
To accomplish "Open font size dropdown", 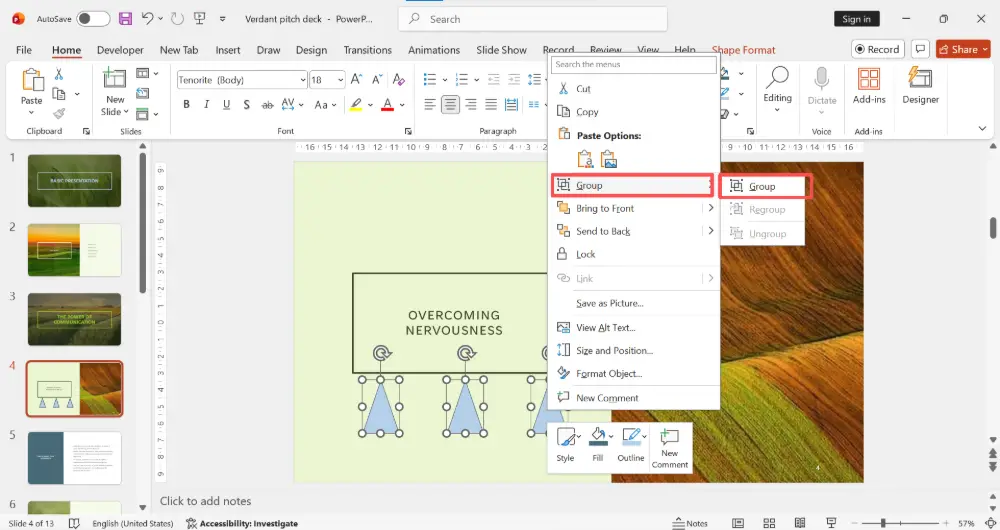I will (x=341, y=80).
